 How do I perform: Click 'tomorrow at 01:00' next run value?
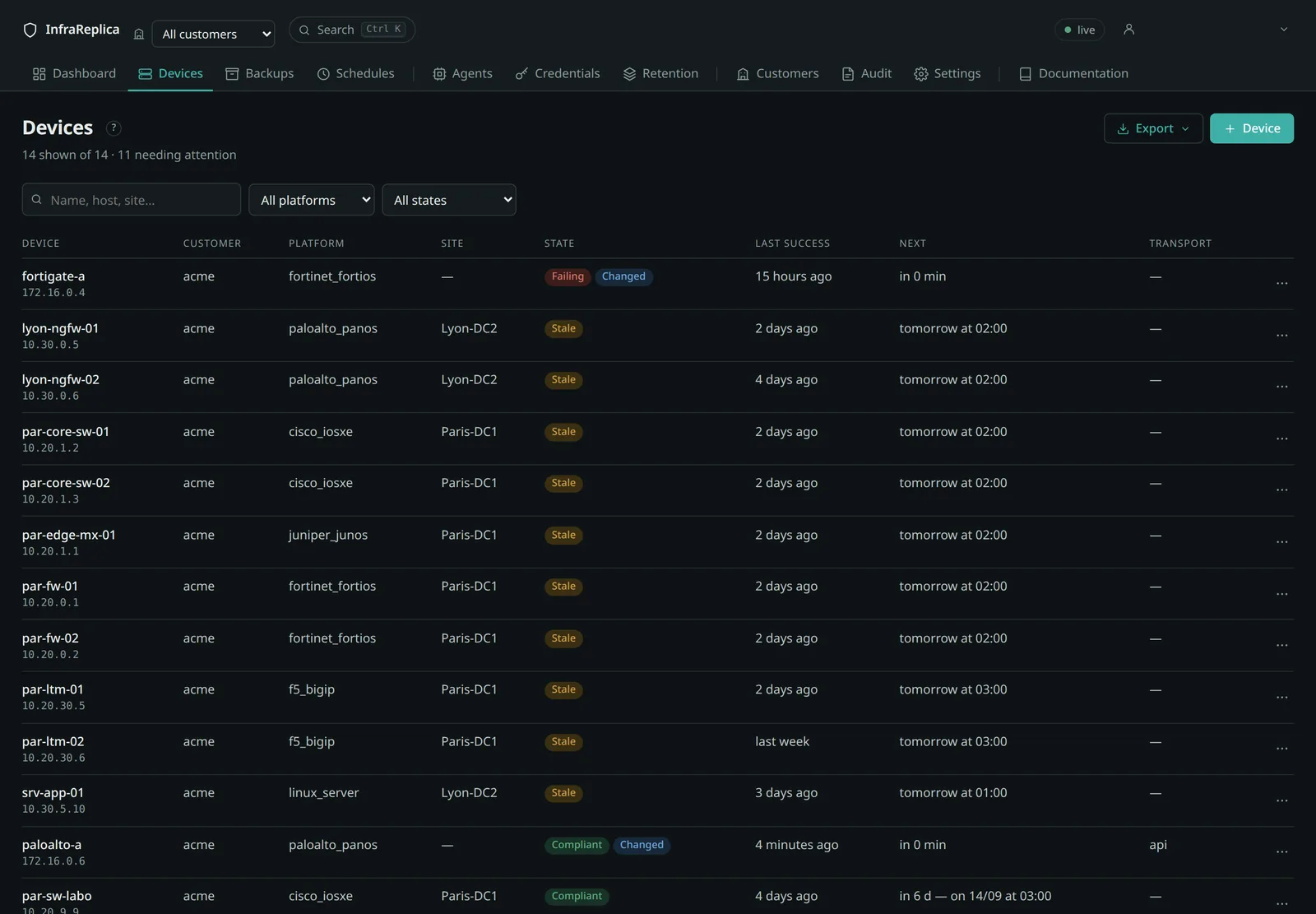pos(952,793)
